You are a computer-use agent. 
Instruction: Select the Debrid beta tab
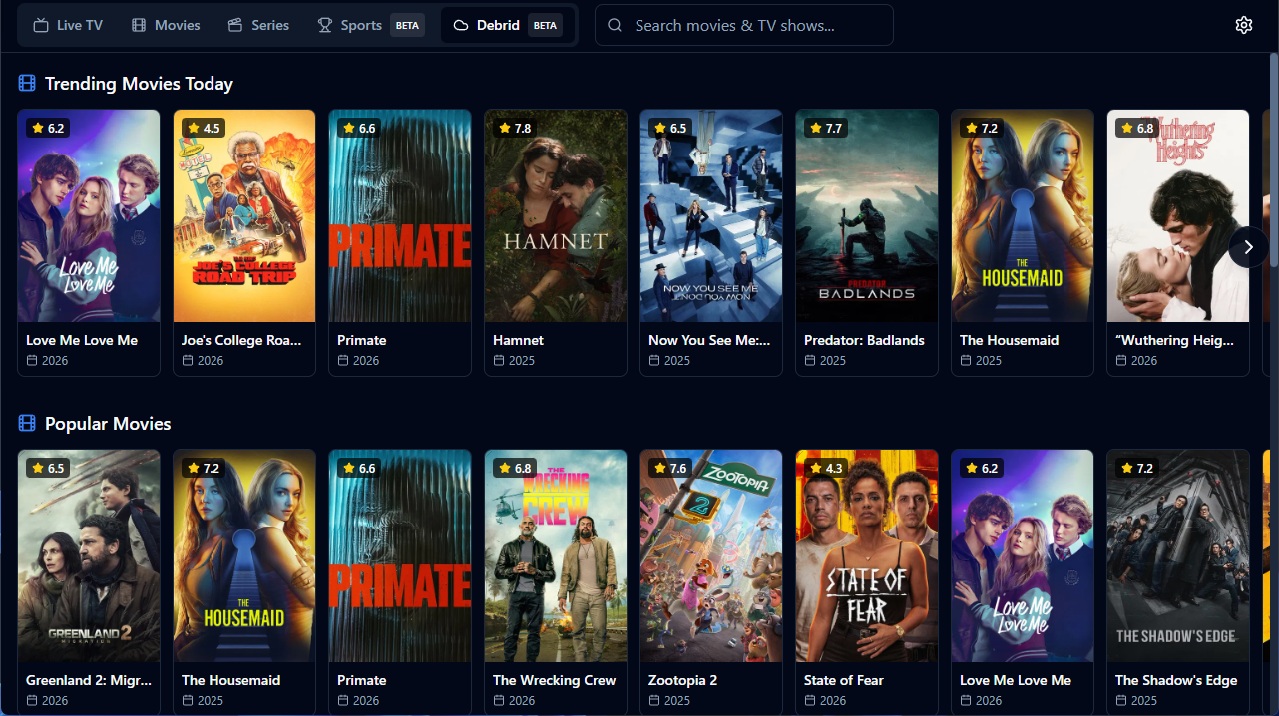[507, 25]
